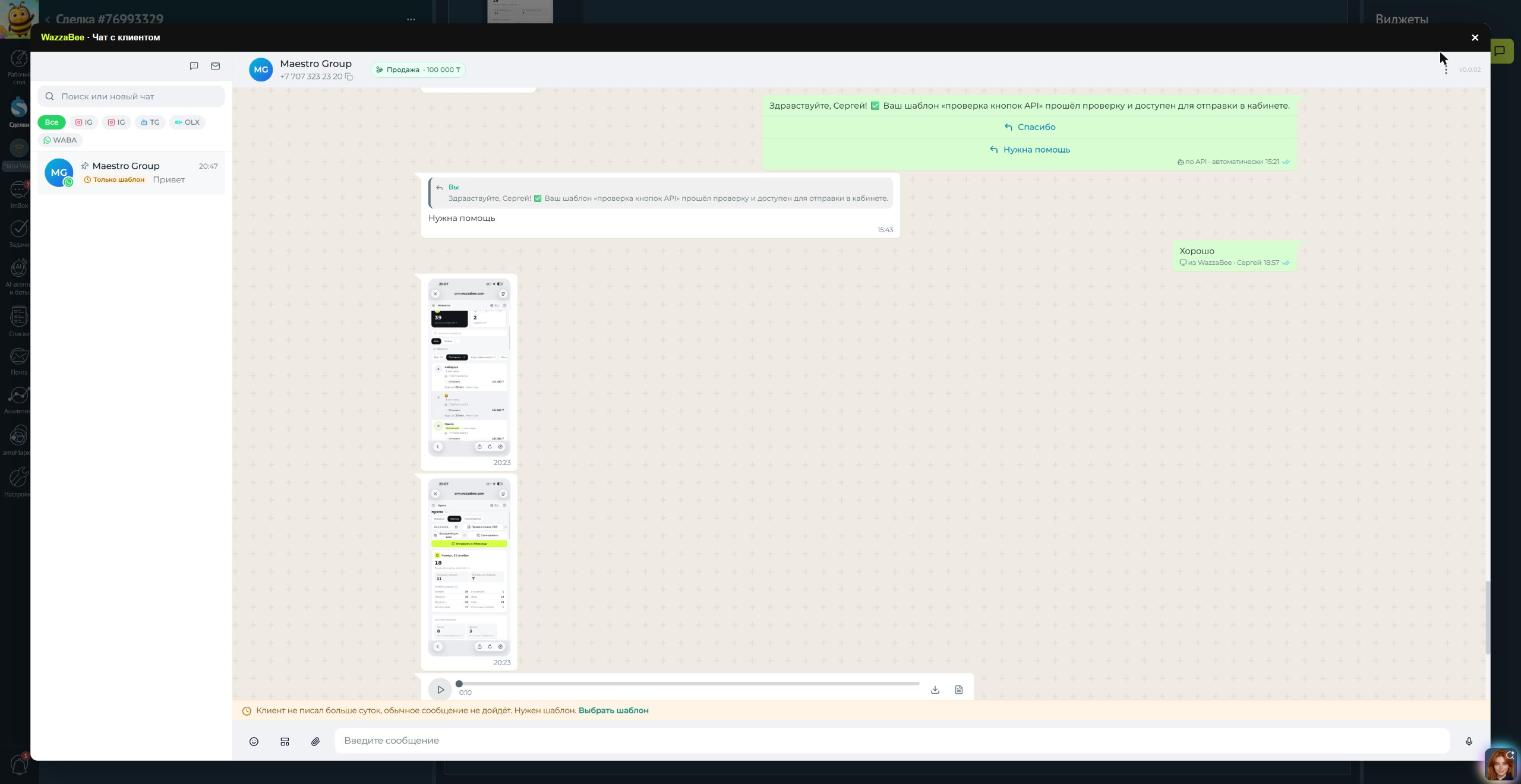Download the voice message audio
This screenshot has width=1521, height=784.
[935, 689]
